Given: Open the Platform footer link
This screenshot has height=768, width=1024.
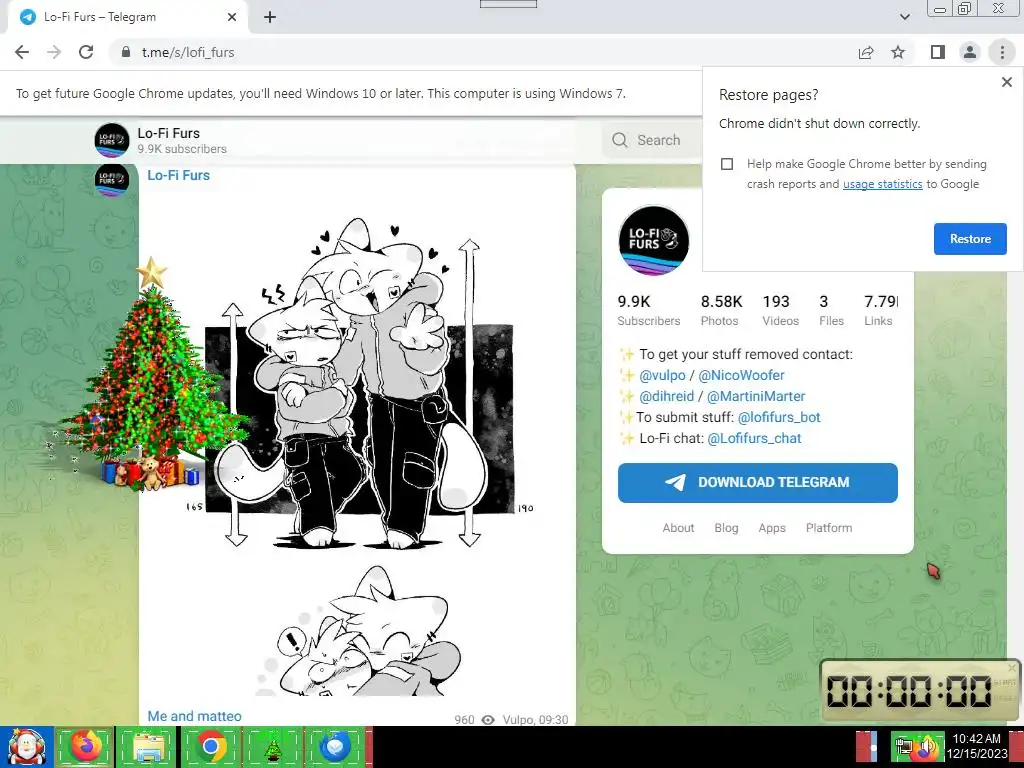Looking at the screenshot, I should click(x=829, y=528).
